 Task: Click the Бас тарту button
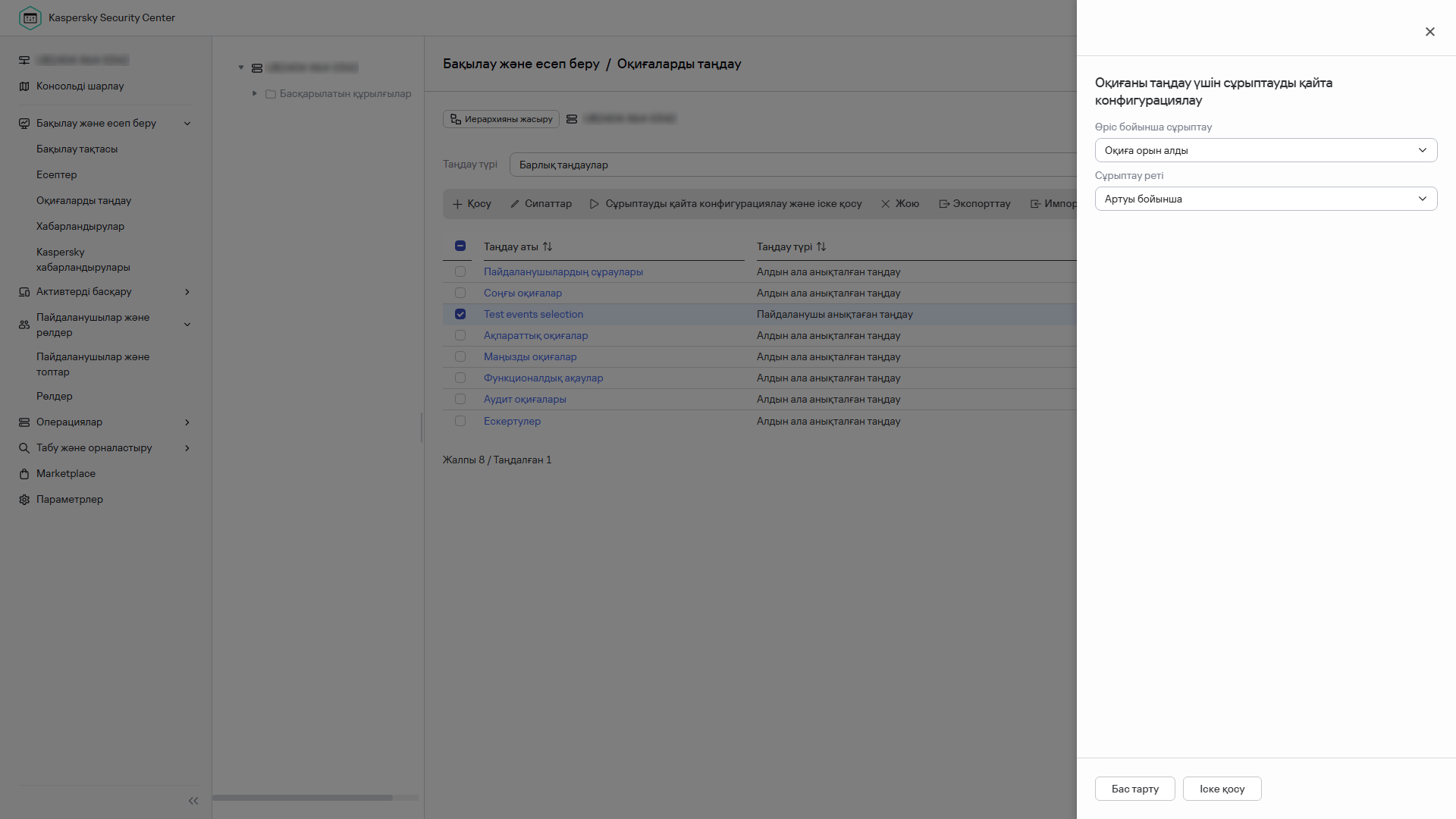tap(1134, 789)
